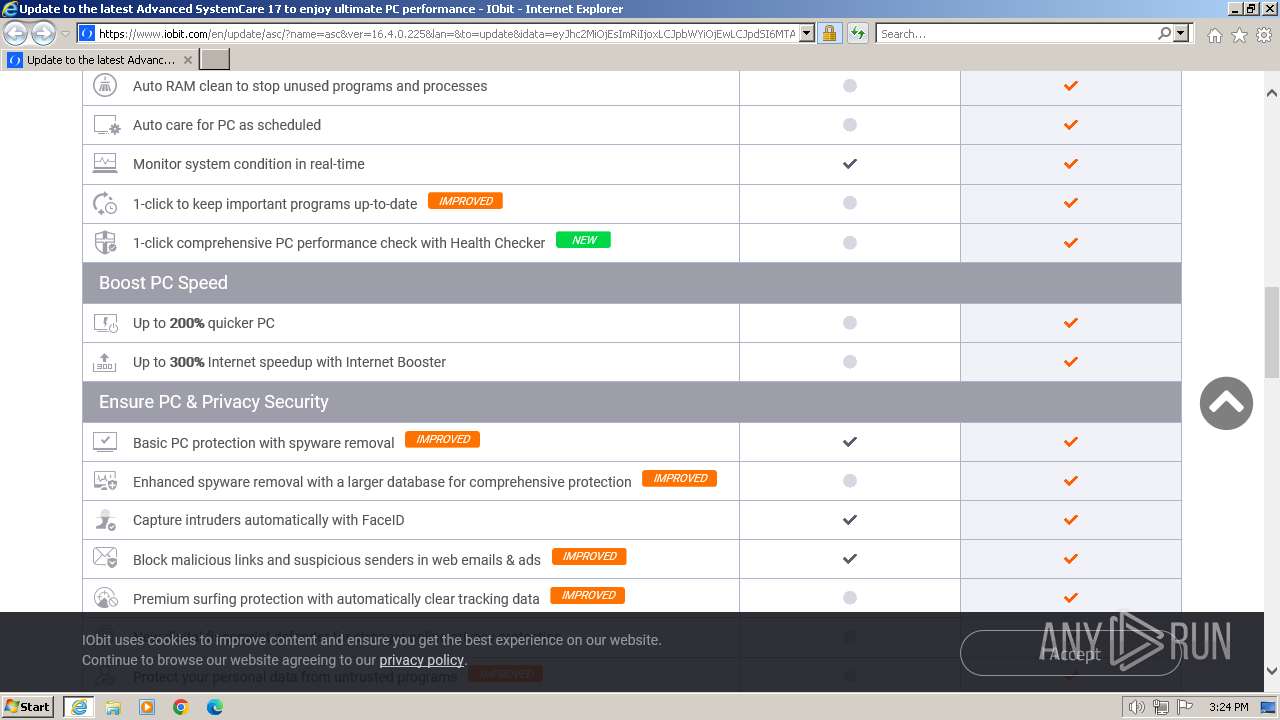
Task: Click the network tray icon
Action: point(1161,707)
